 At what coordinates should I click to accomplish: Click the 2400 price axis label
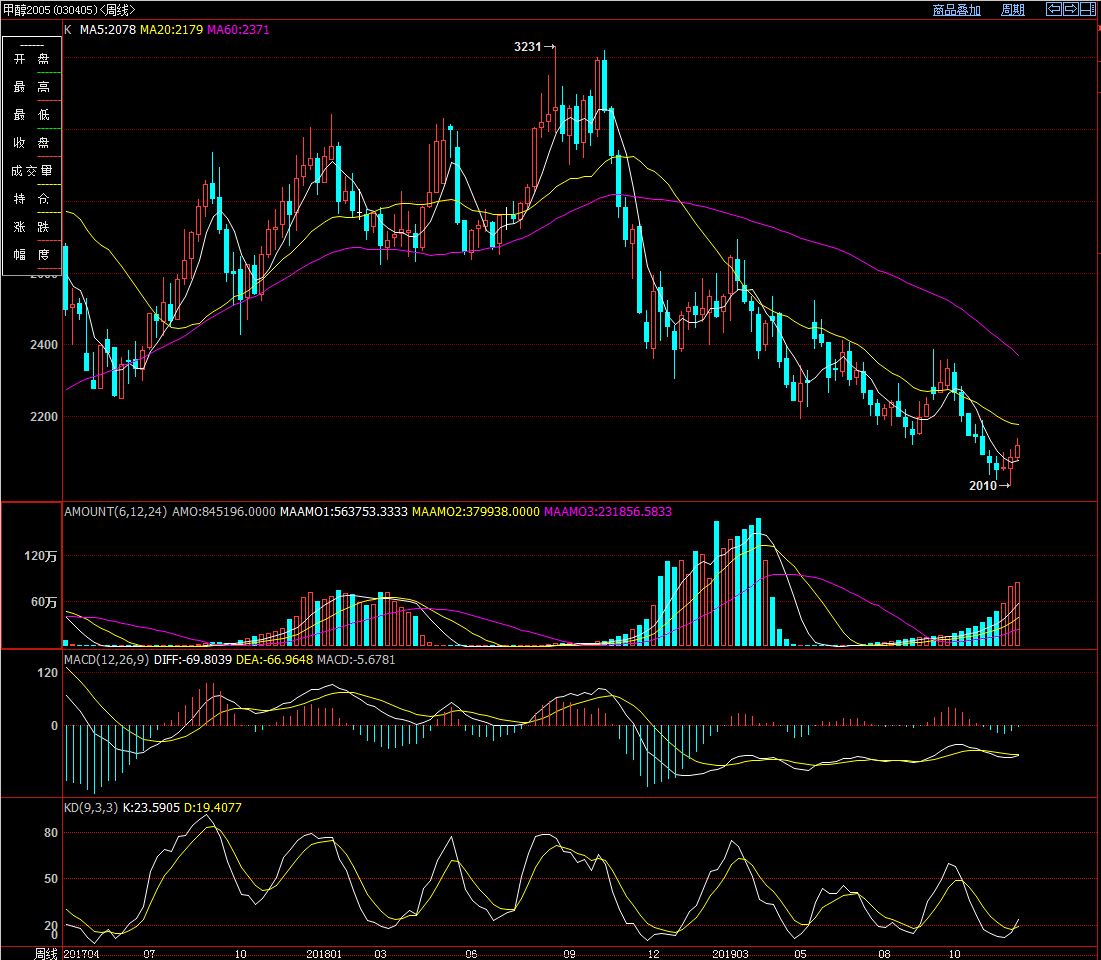click(x=44, y=345)
